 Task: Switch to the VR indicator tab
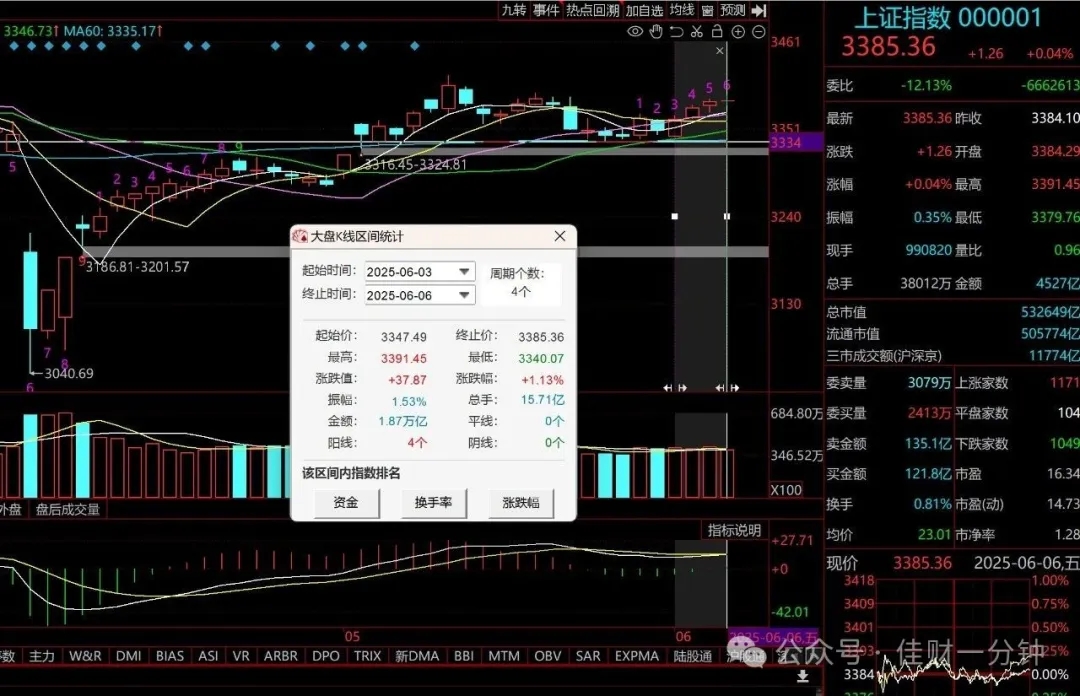[x=241, y=656]
